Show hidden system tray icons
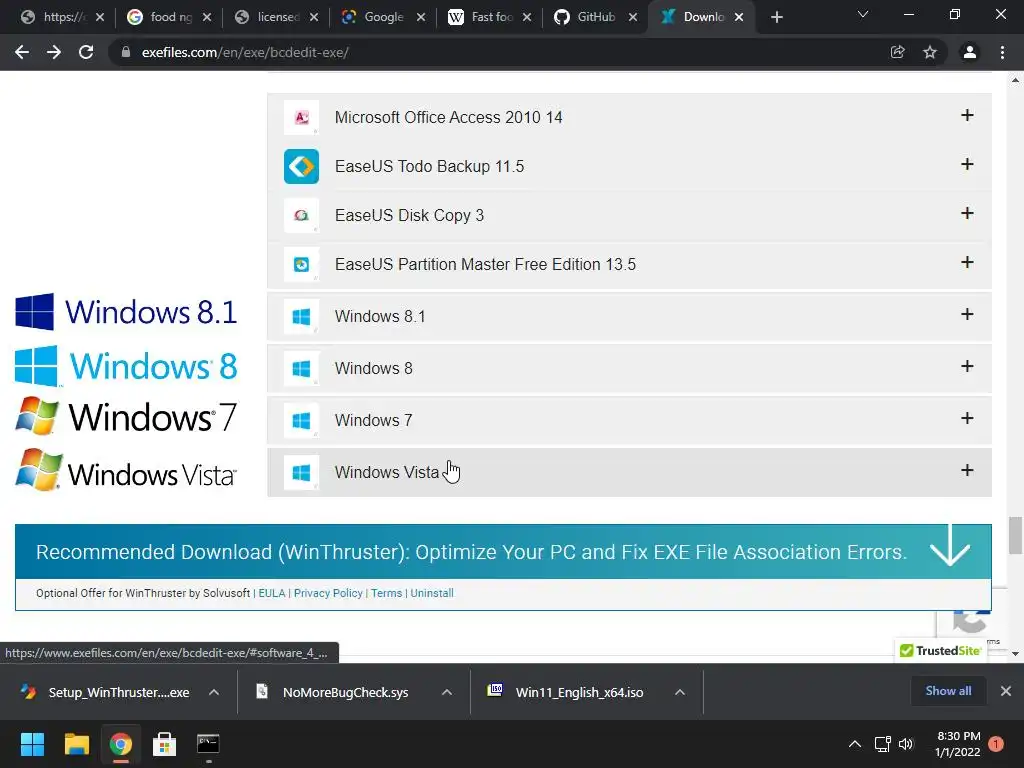This screenshot has height=768, width=1024. point(854,744)
